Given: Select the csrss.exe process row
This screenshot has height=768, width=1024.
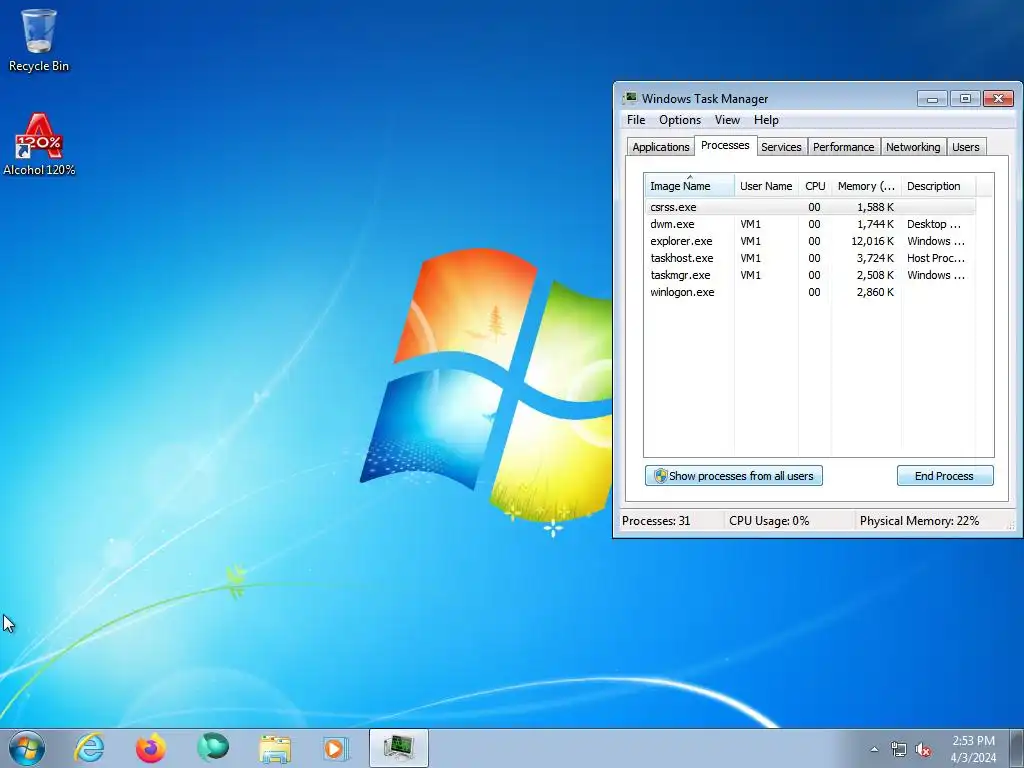Looking at the screenshot, I should (x=810, y=207).
